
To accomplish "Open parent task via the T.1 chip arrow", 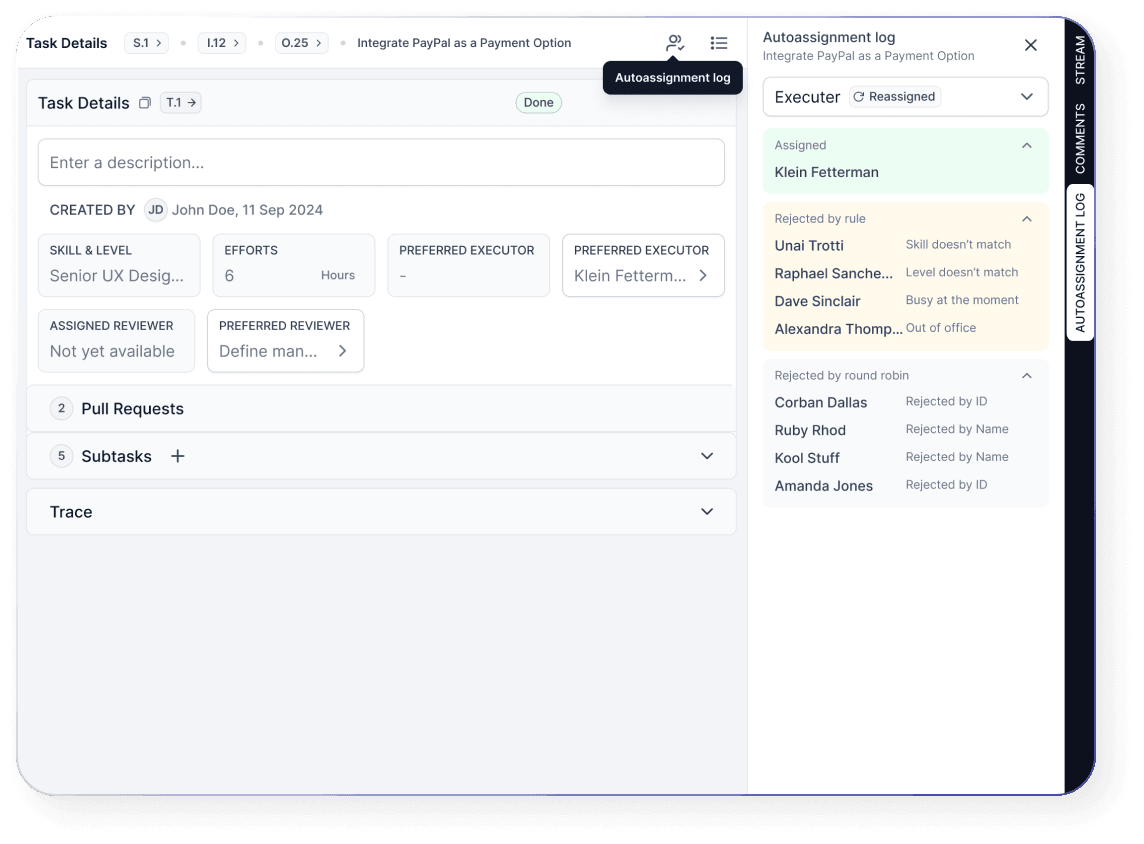I will pos(190,102).
